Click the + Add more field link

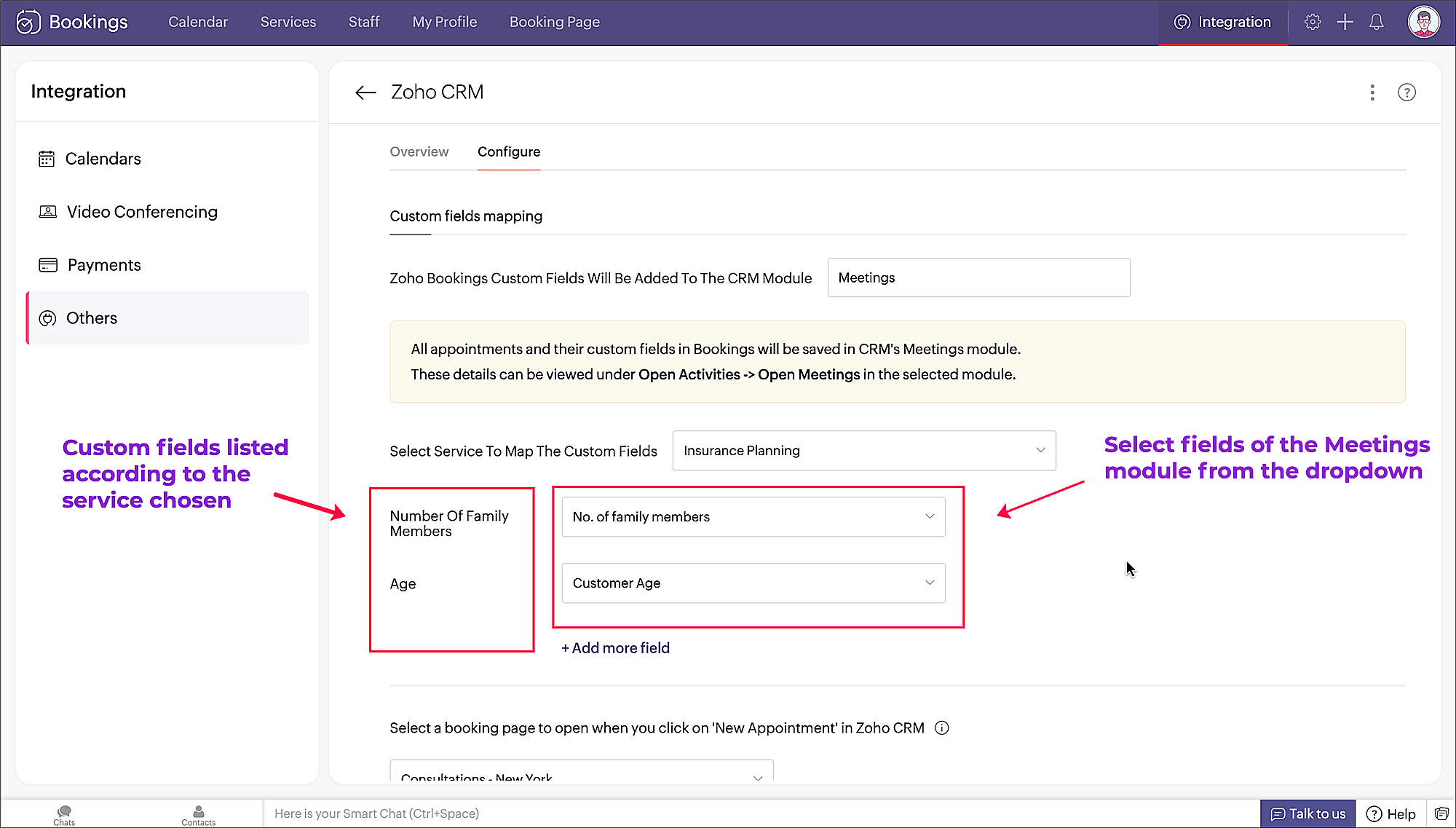(615, 648)
